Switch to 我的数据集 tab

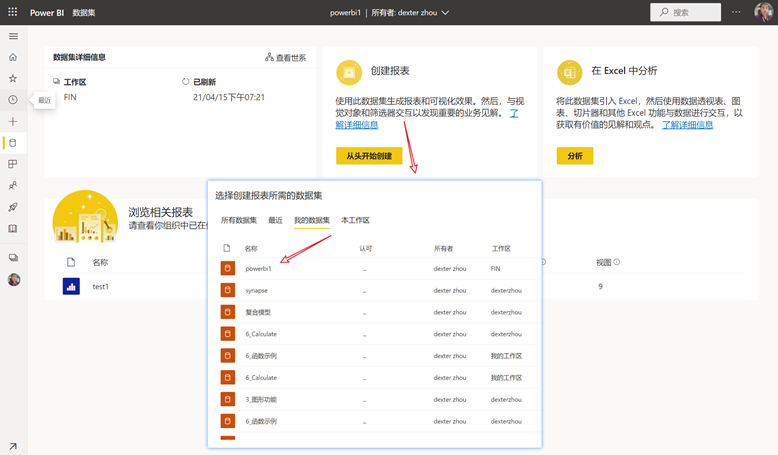click(x=312, y=220)
